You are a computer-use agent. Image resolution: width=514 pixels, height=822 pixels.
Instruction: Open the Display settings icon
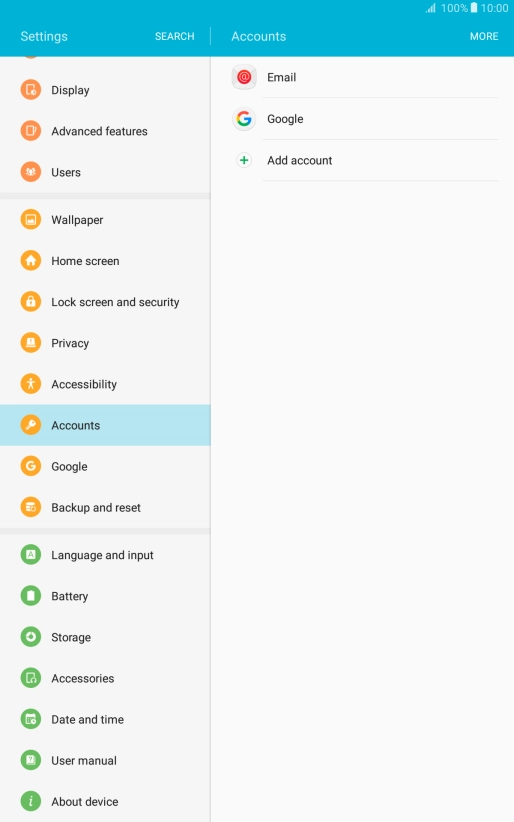tap(31, 90)
